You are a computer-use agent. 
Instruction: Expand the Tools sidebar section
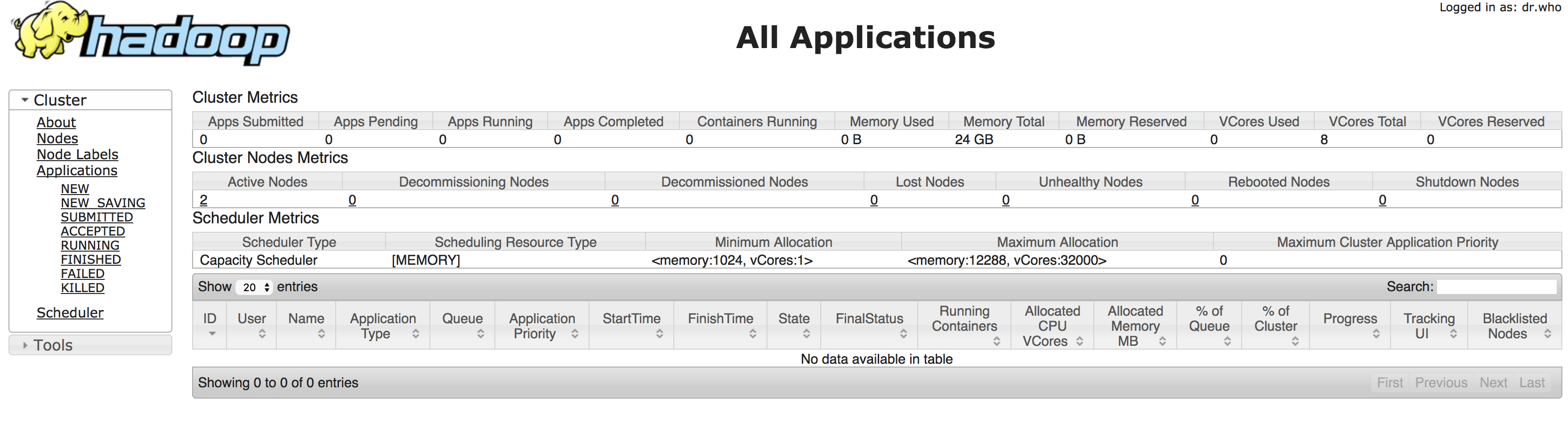pos(25,345)
